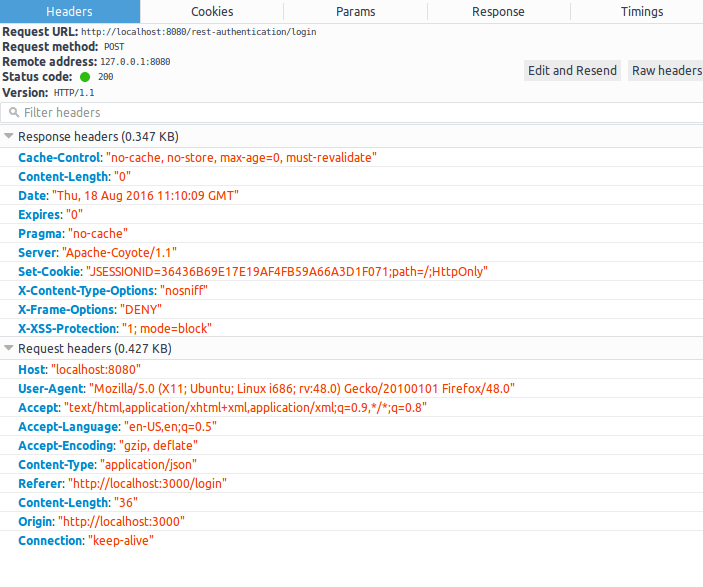Select the remote address 127.0.0.1:8080
The width and height of the screenshot is (703, 587).
coord(135,62)
